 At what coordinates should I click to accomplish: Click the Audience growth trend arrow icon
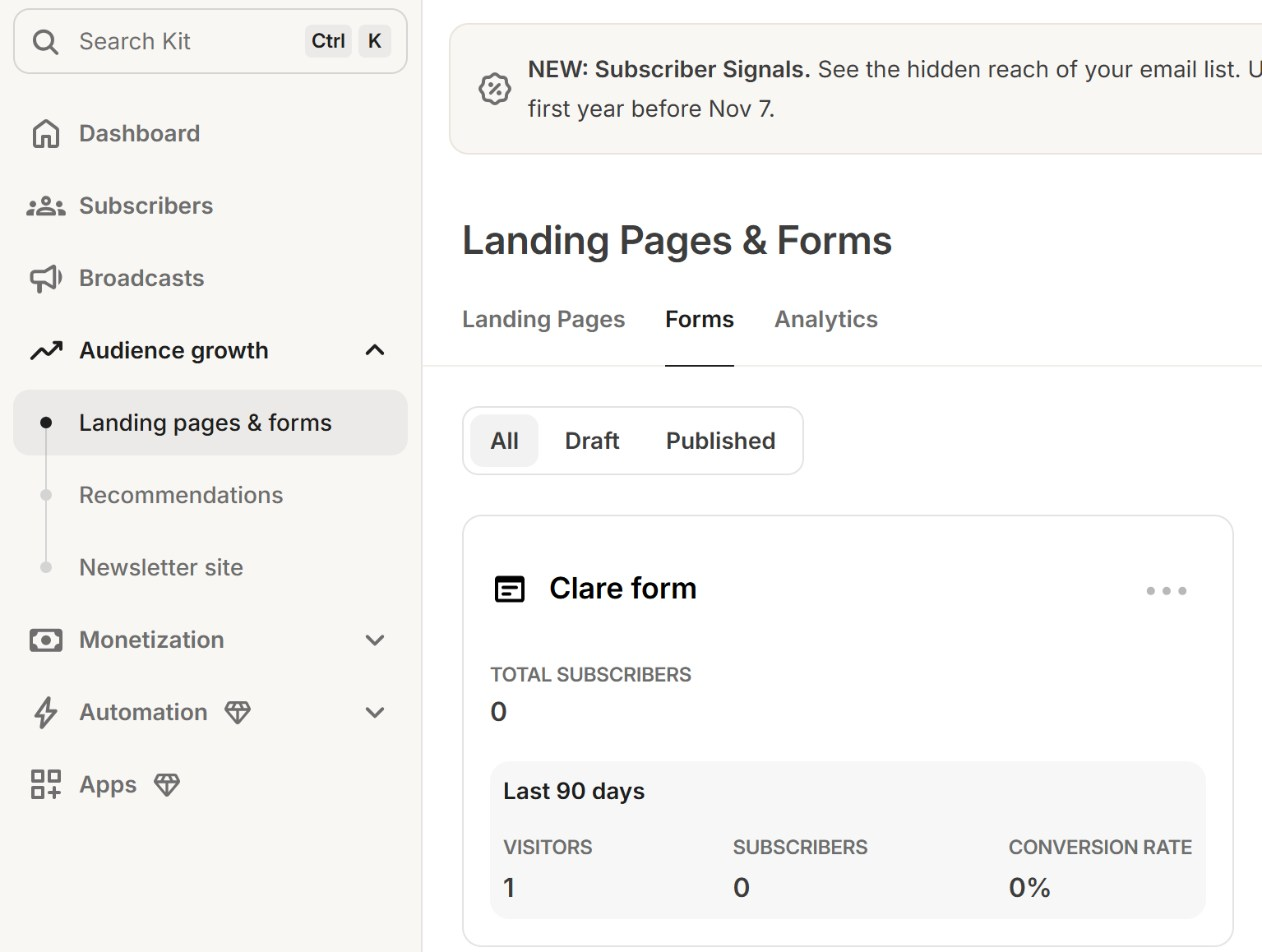click(x=46, y=351)
